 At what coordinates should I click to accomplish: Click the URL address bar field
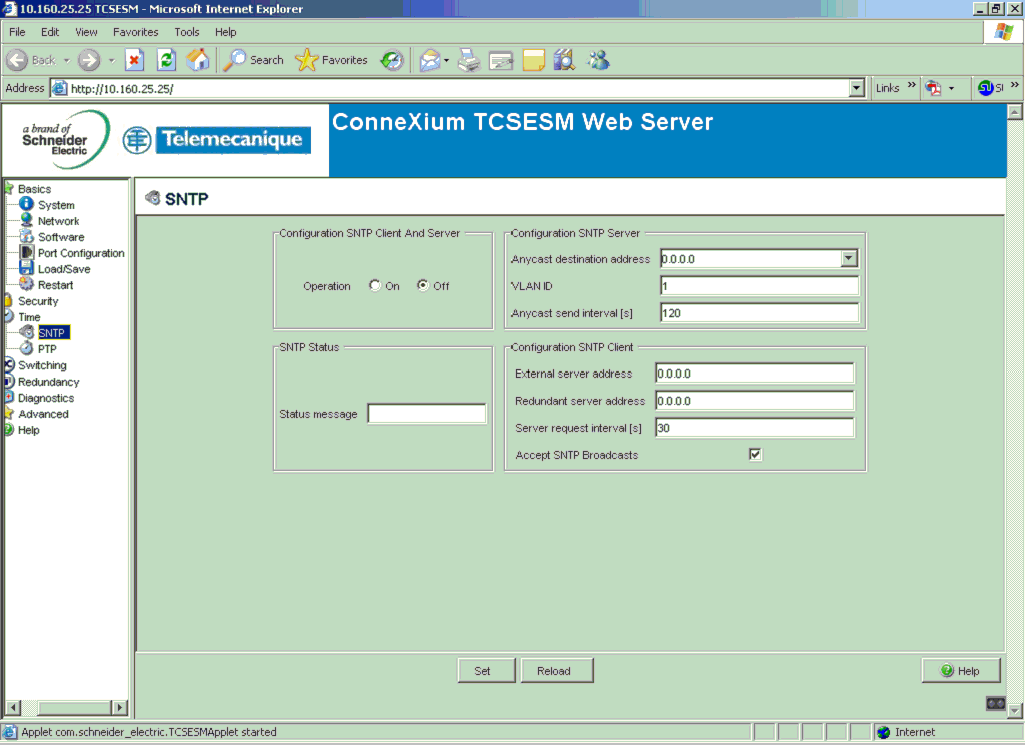click(450, 88)
